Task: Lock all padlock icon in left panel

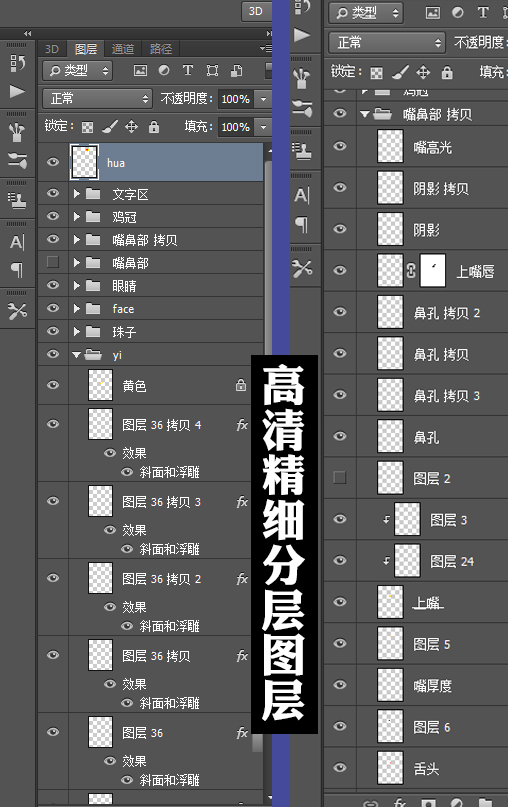Action: [x=153, y=126]
